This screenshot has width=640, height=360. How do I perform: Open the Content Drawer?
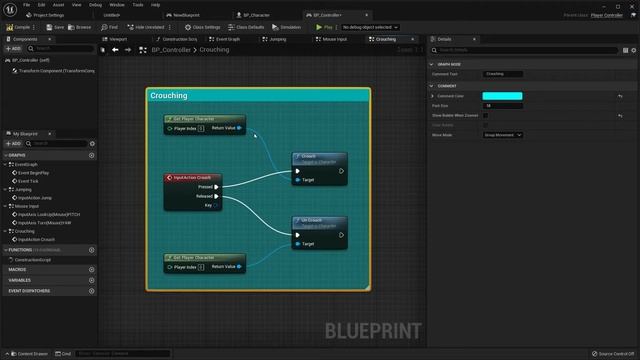29,354
